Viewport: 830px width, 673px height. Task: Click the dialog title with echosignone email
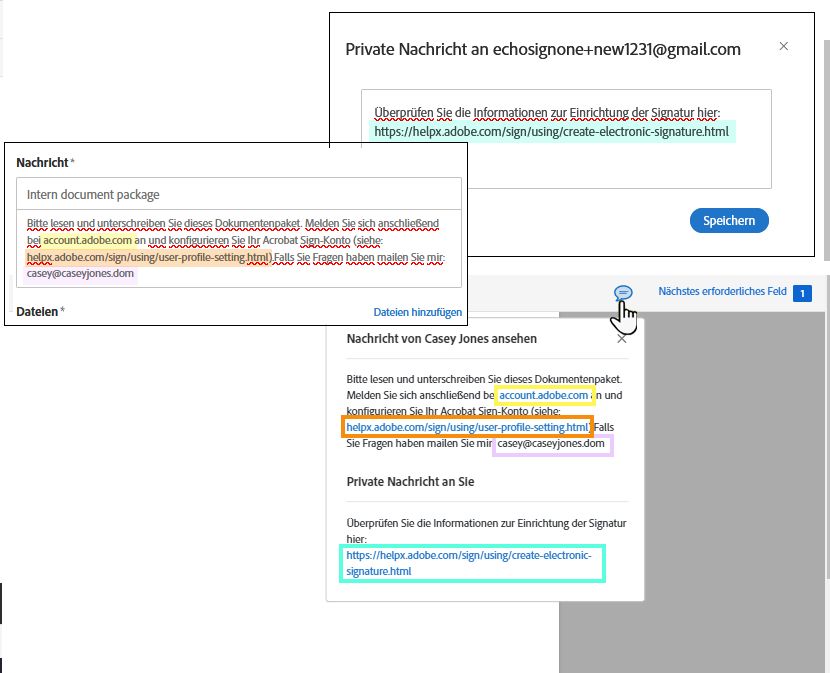[x=543, y=49]
